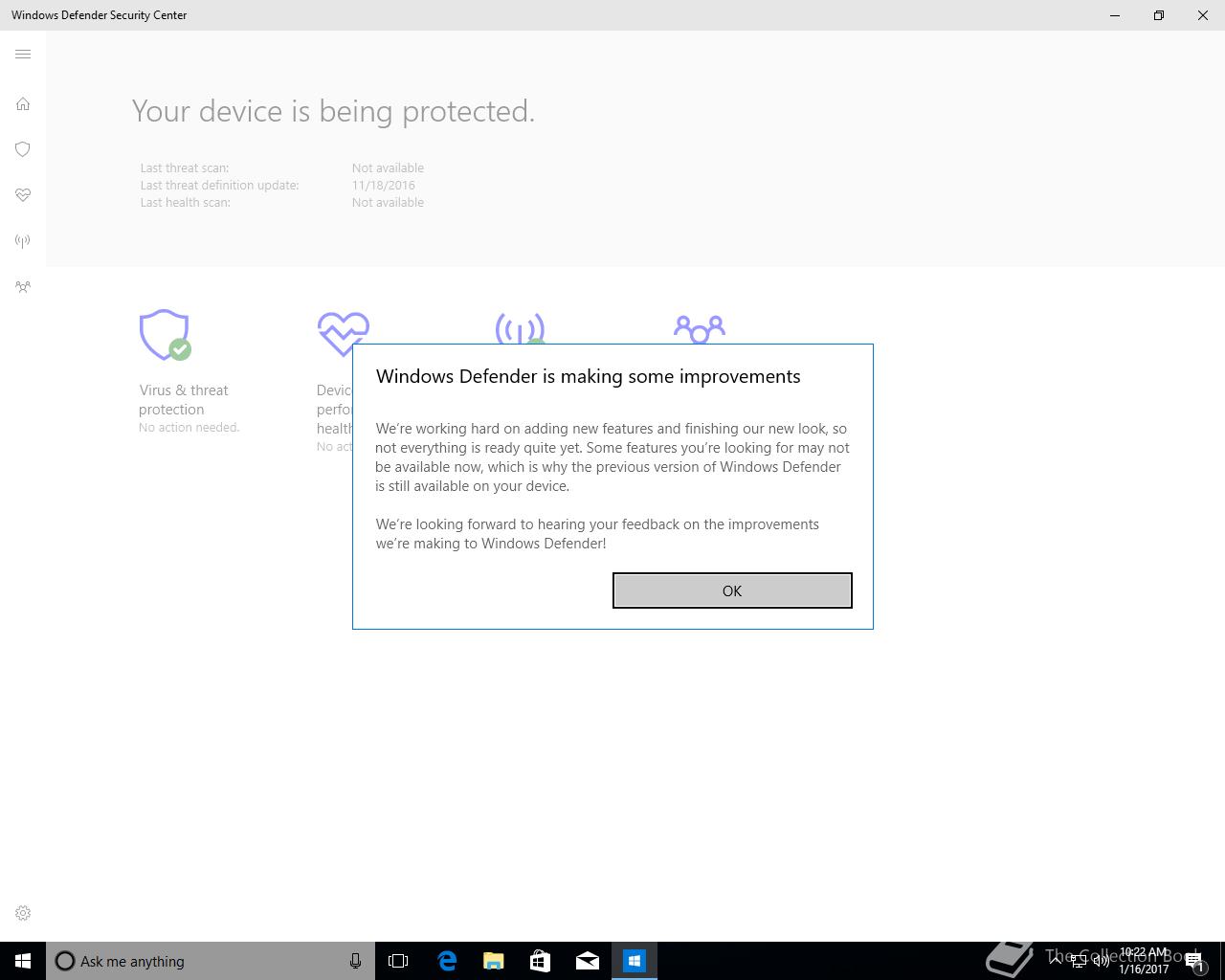Click the last threat definition date 11/18/2016
Image resolution: width=1225 pixels, height=980 pixels.
tap(383, 186)
